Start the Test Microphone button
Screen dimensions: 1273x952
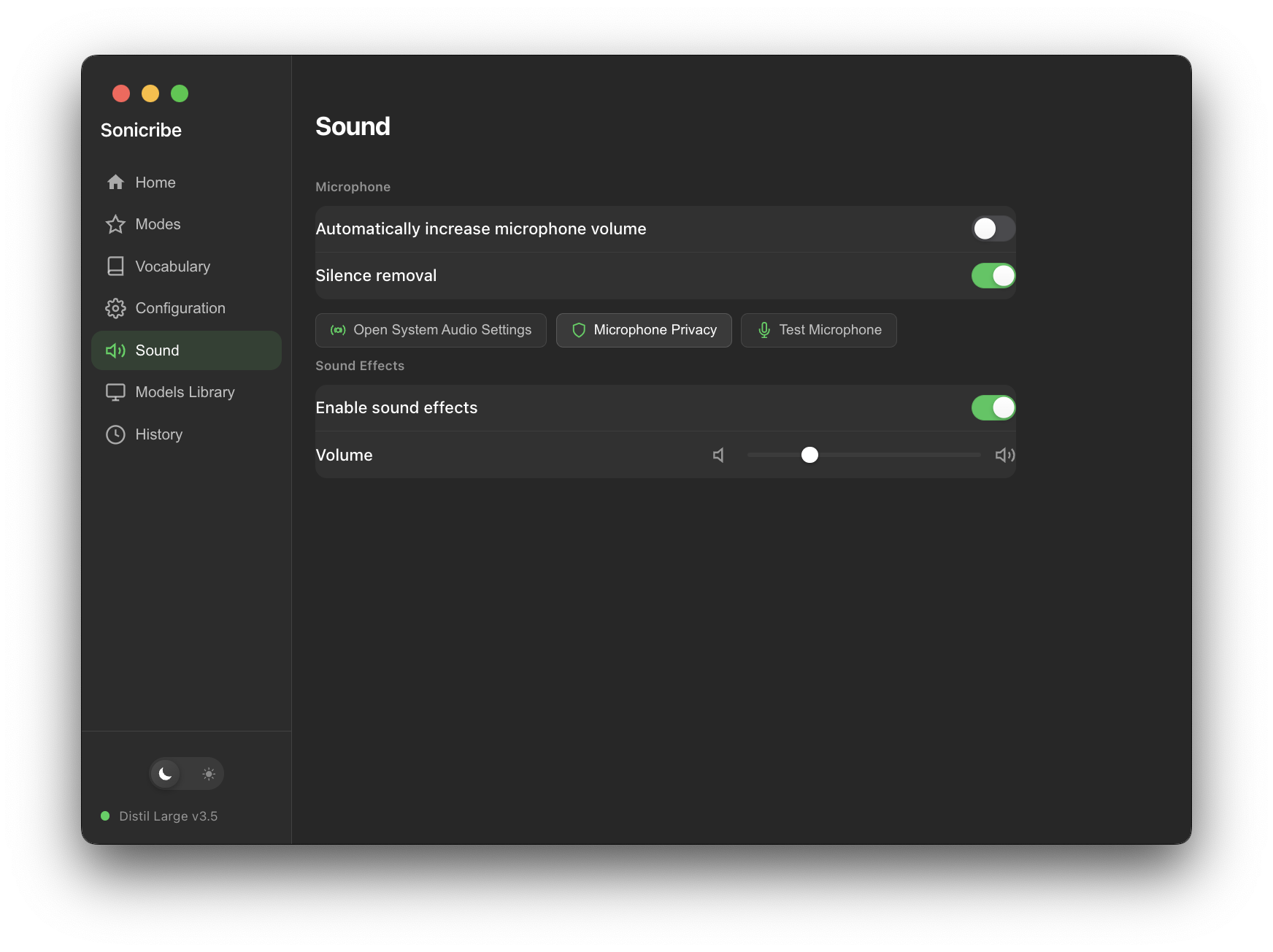pyautogui.click(x=819, y=330)
